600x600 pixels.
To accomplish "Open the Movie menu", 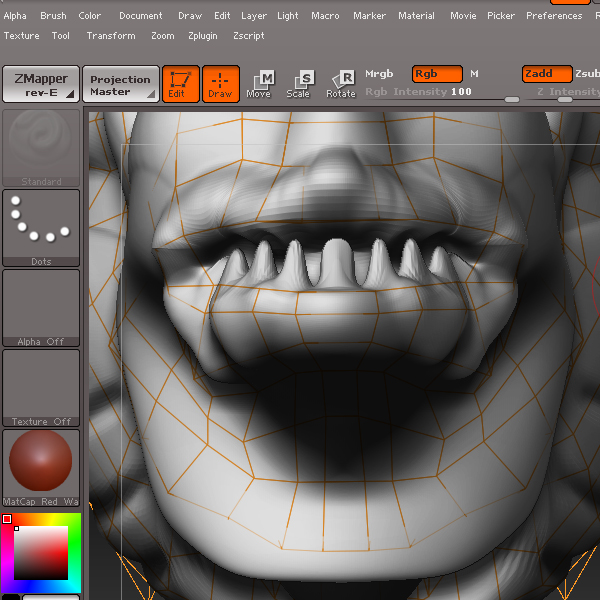I will [463, 16].
